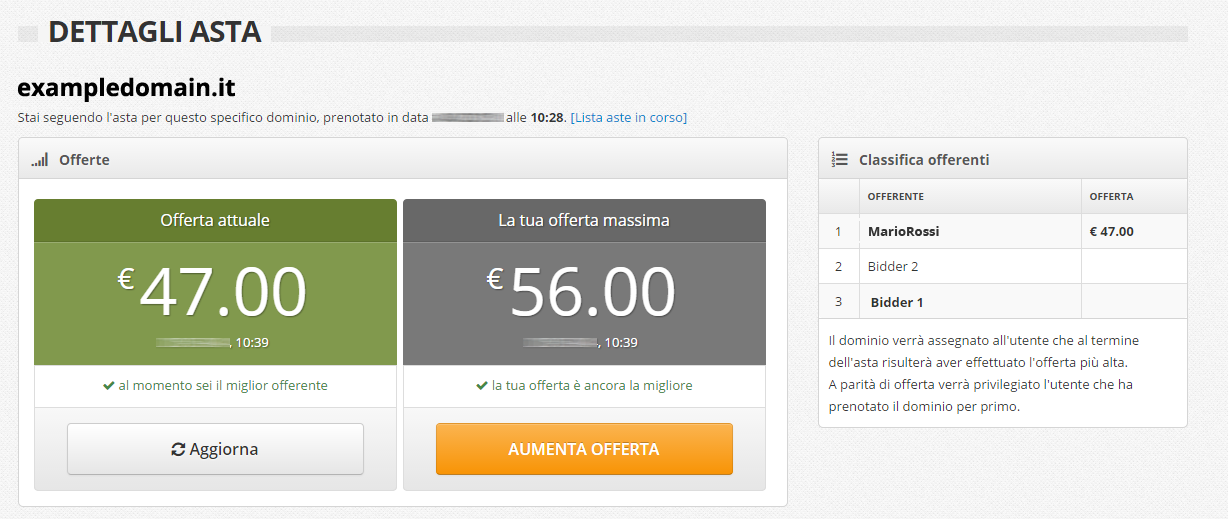Screen dimensions: 1228x519
Task: Click the refresh arrows icon in Aggiorna
Action: [178, 450]
